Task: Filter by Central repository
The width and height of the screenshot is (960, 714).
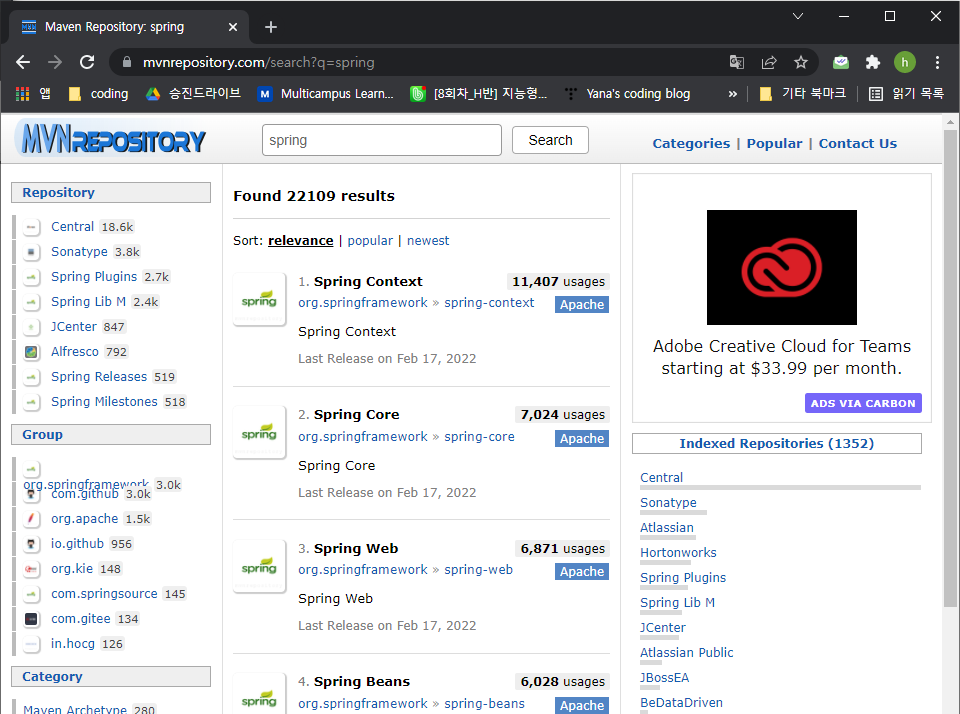Action: 72,227
